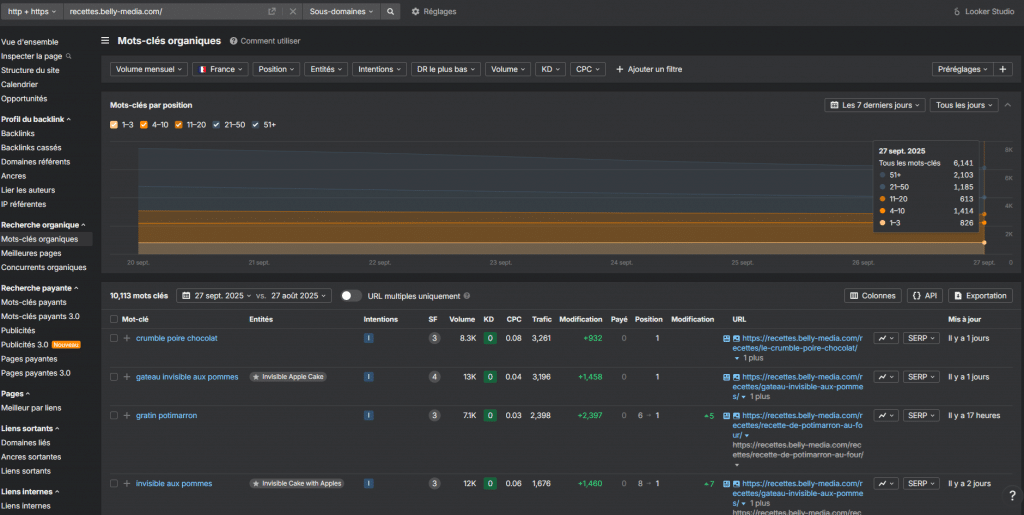Open the Les 7 derniers jours date dropdown
Screen dimensions: 1024x515
coord(874,105)
